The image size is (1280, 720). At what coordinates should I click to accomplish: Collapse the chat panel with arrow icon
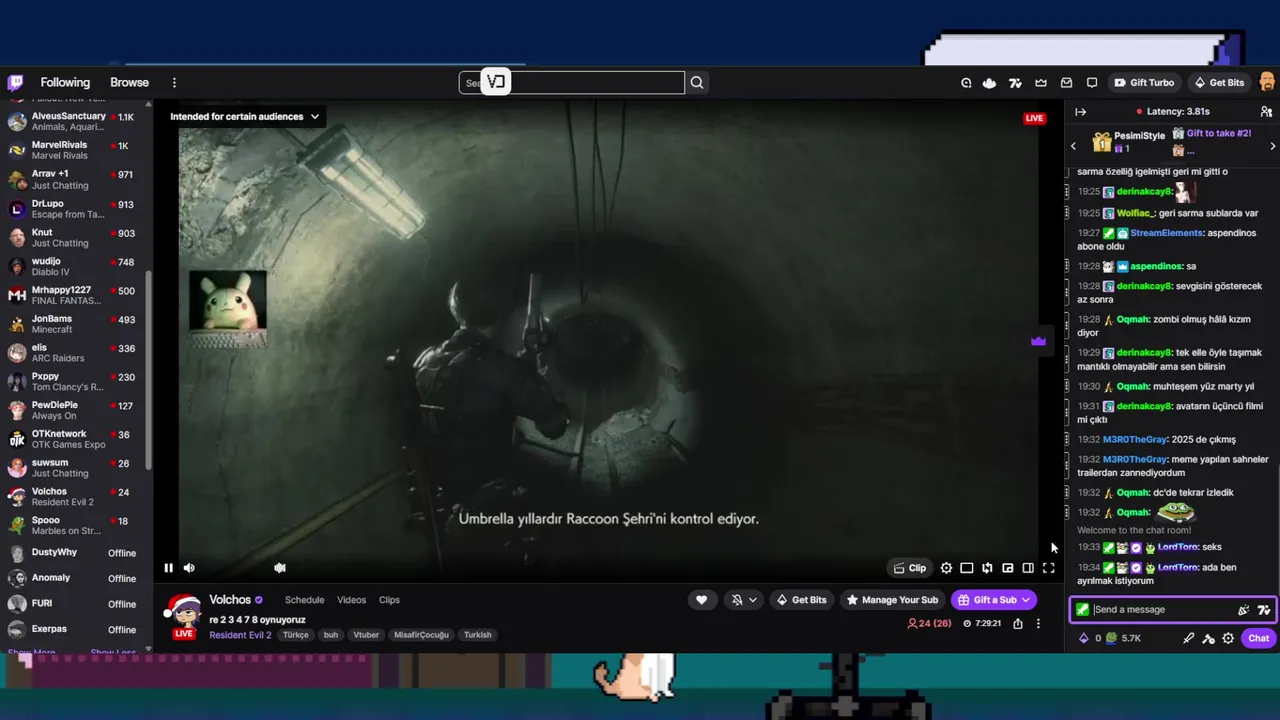(x=1080, y=112)
